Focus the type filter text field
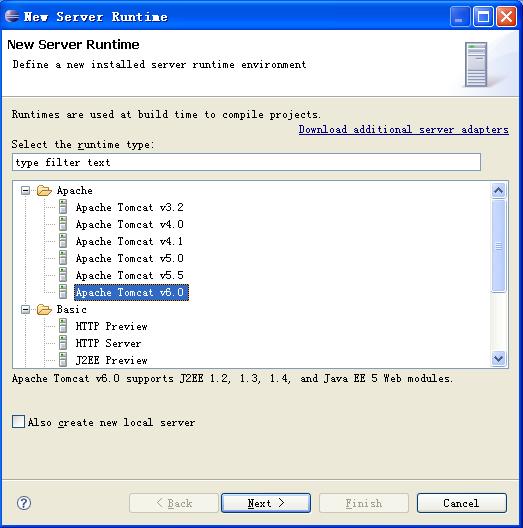This screenshot has width=523, height=528. pyautogui.click(x=246, y=162)
